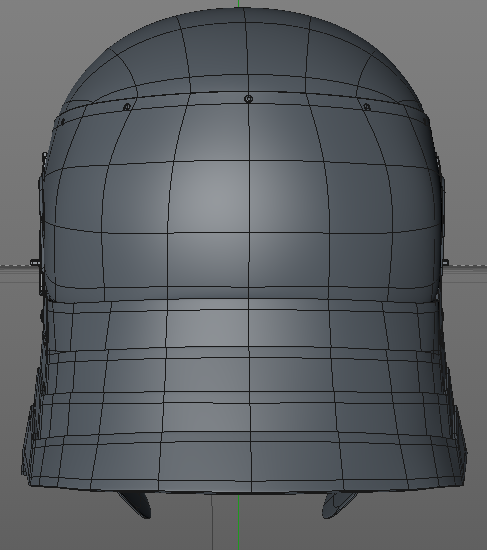
Task: Click the horizontal axis line right of the helmet
Action: 468,266
